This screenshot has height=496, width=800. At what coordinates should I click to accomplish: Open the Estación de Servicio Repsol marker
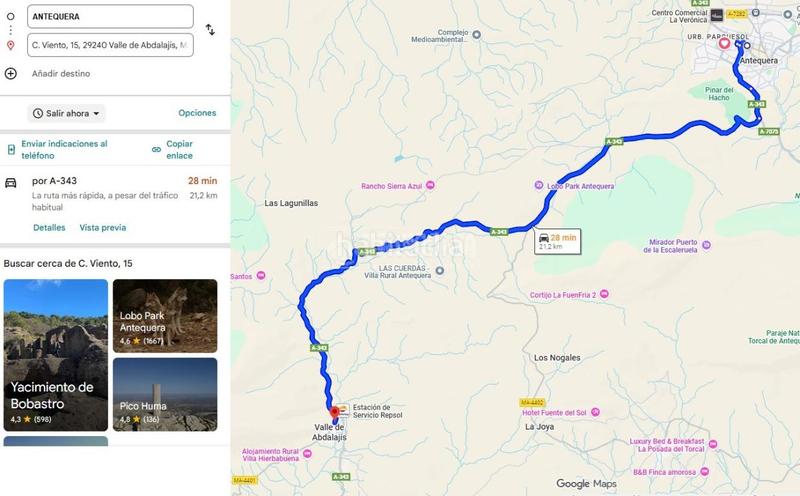(x=344, y=411)
